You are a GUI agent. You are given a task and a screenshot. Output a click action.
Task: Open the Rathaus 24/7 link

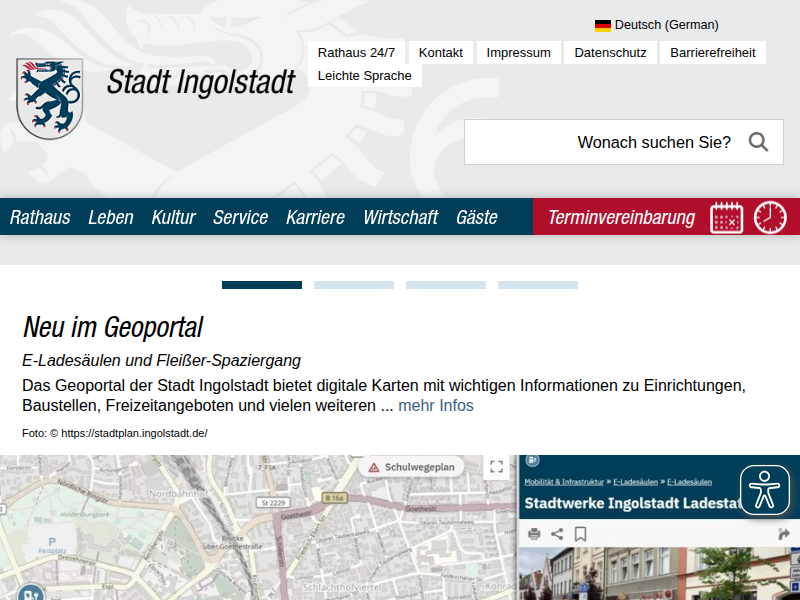356,53
